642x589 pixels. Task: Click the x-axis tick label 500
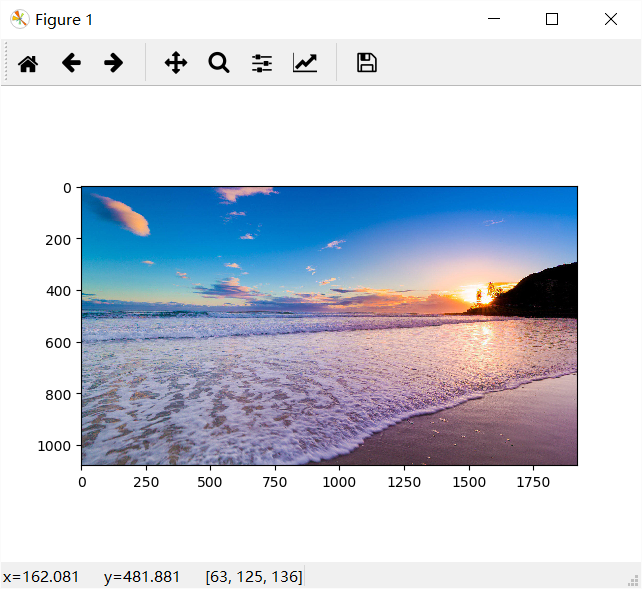[x=210, y=482]
